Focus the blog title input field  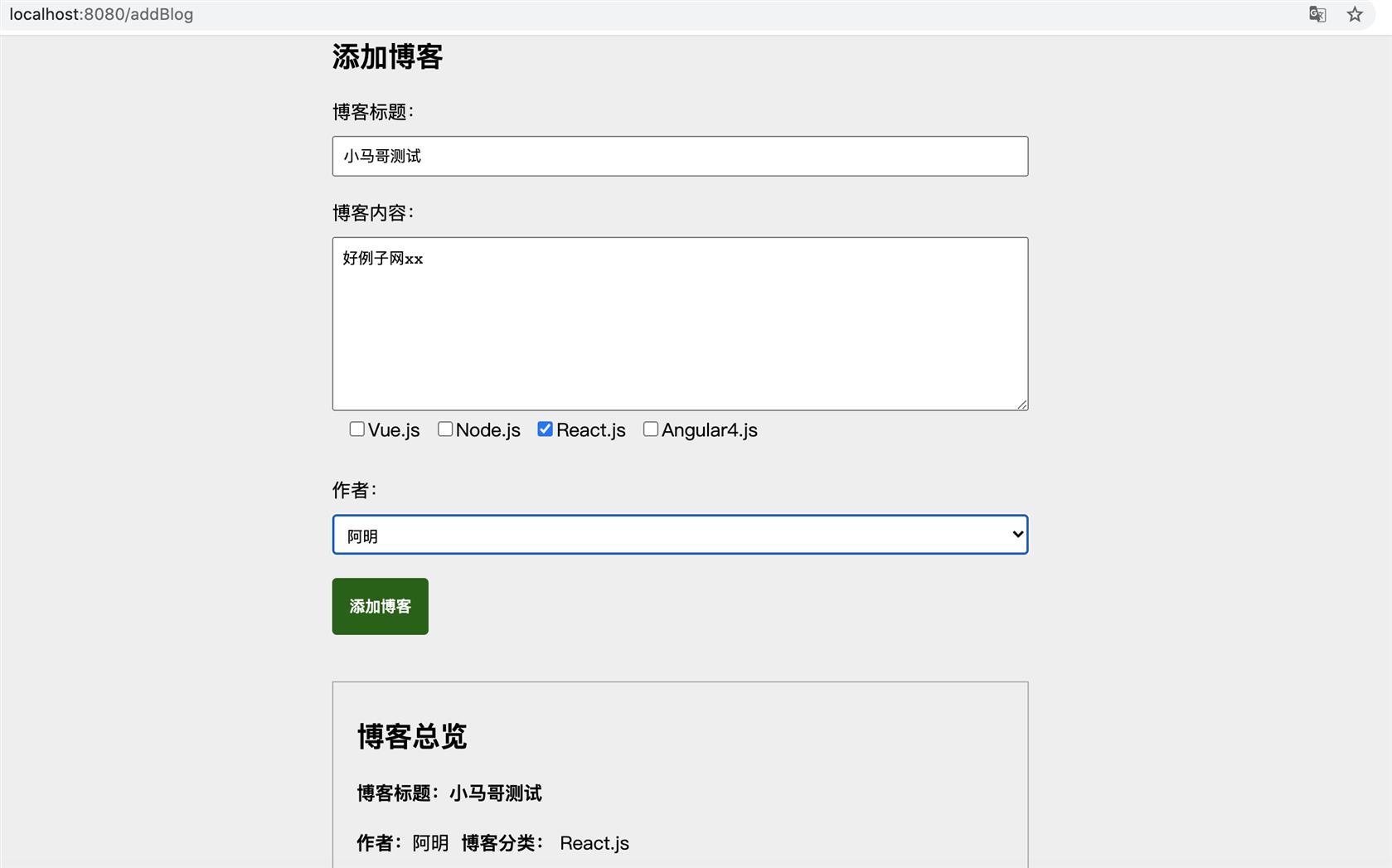coord(680,156)
